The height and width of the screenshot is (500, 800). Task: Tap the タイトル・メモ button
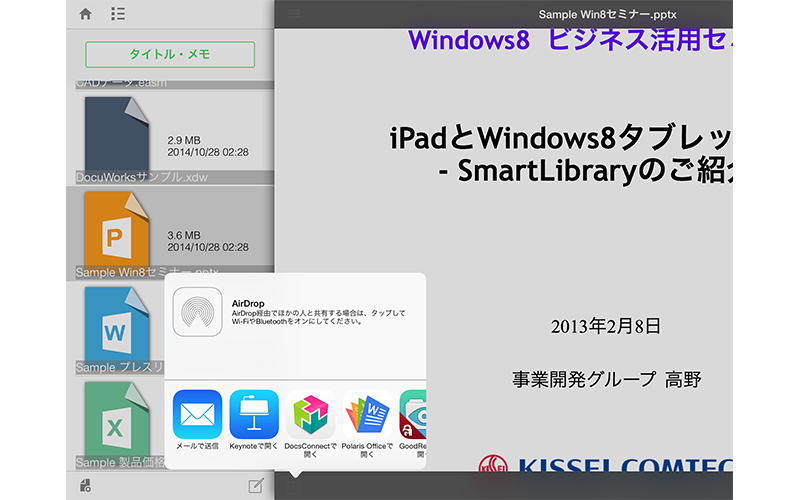170,55
